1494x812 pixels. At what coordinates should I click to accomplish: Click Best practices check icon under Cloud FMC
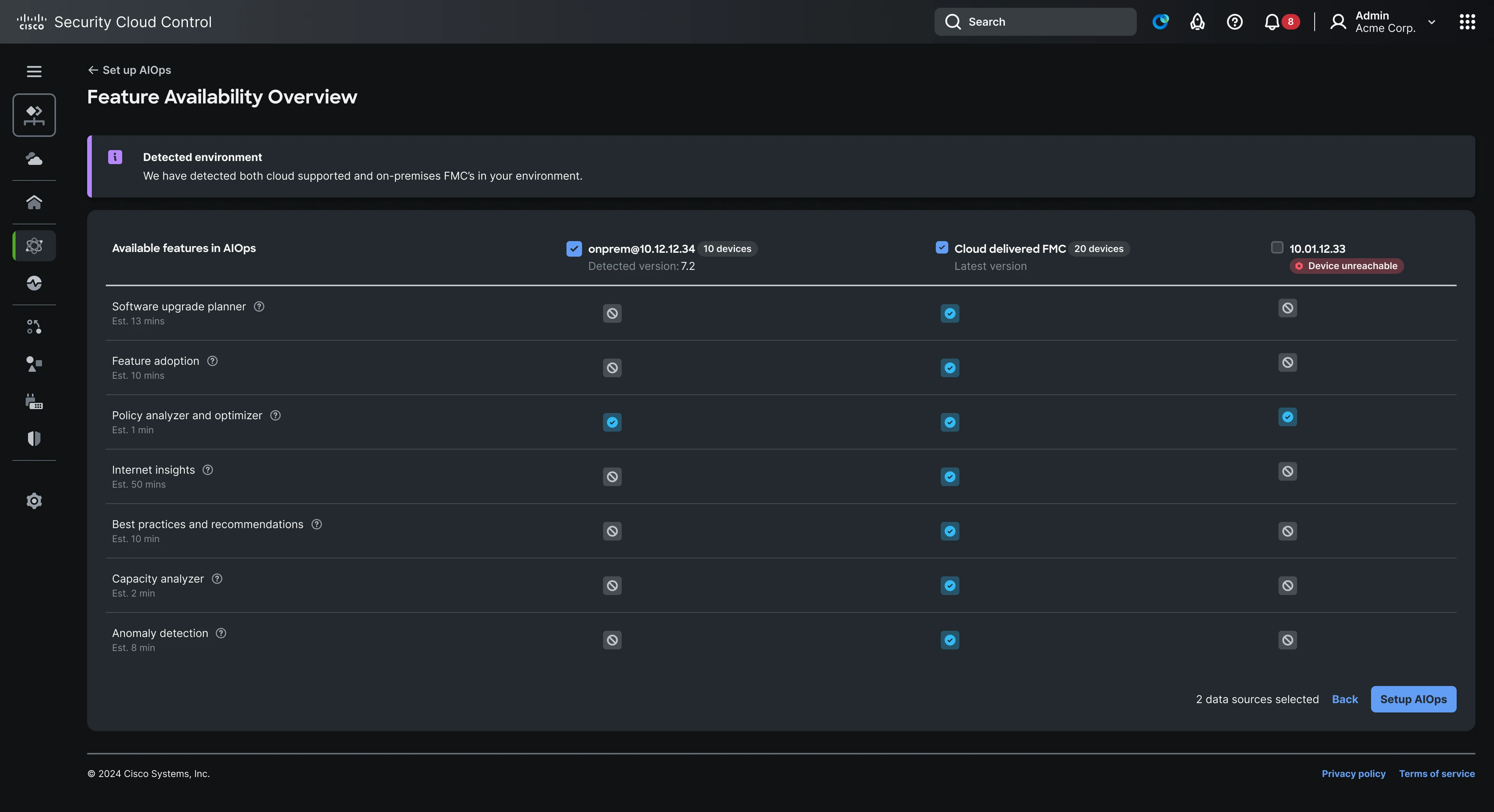949,532
